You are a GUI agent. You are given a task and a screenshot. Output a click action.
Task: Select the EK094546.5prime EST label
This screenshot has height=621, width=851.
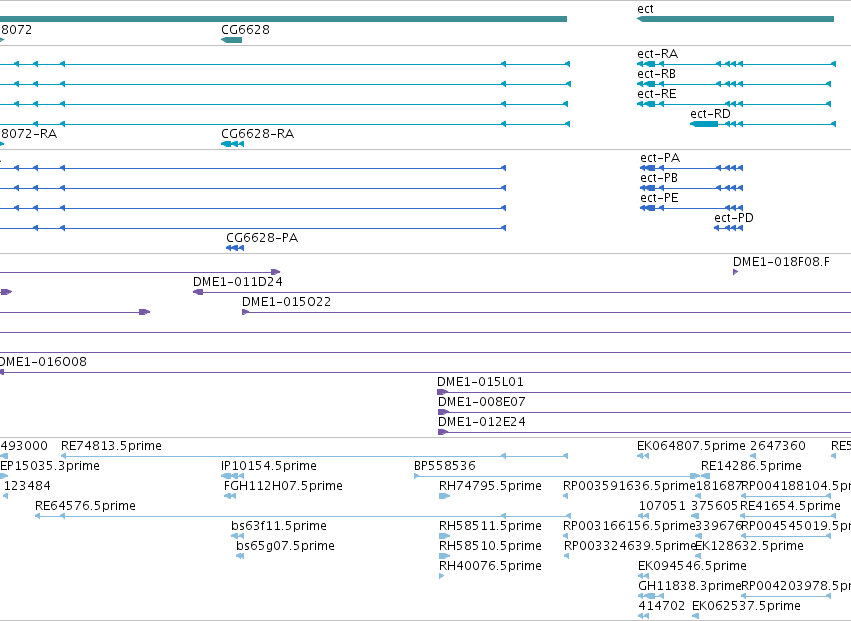[x=692, y=566]
